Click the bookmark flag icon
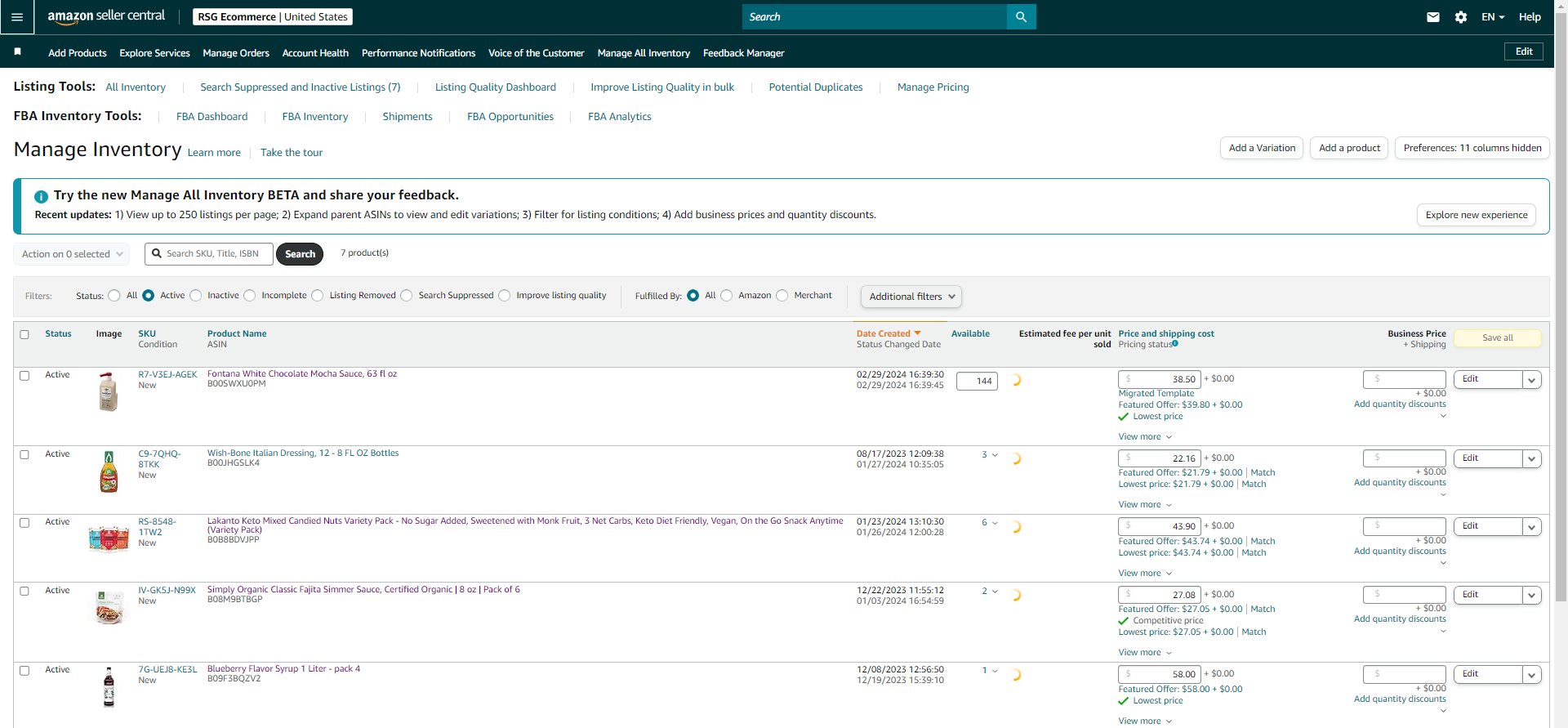Image resolution: width=1568 pixels, height=728 pixels. 17,51
